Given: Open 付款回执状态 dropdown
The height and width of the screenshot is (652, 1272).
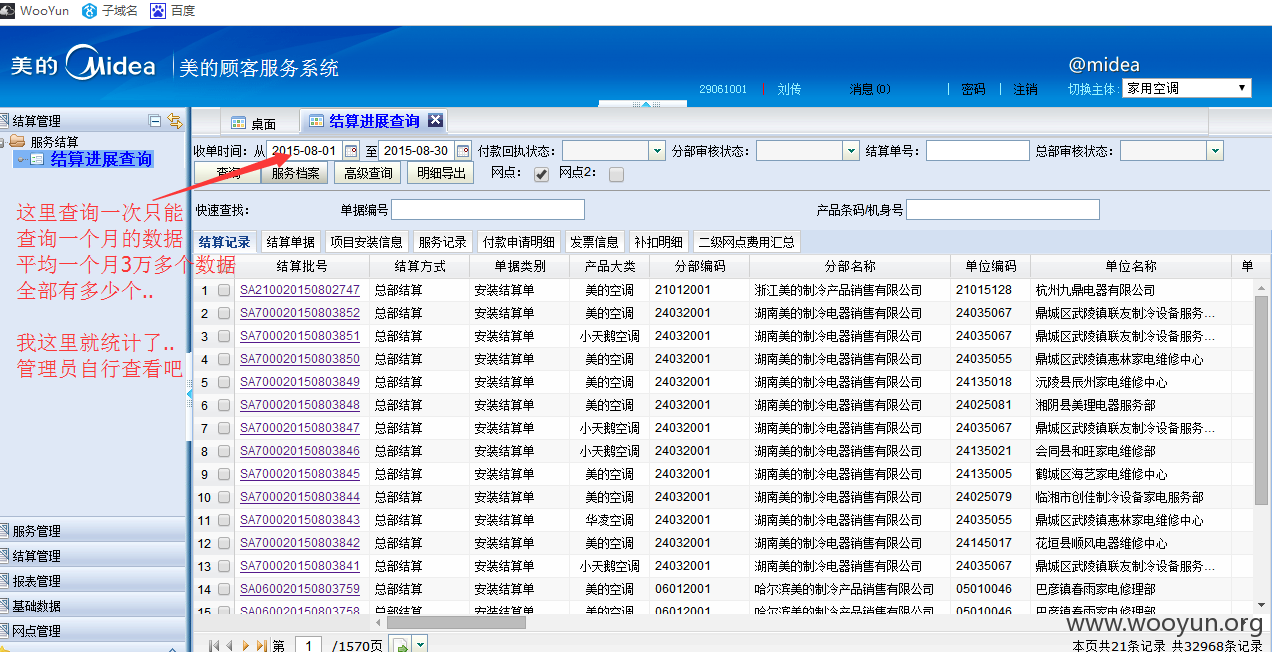Looking at the screenshot, I should click(x=657, y=151).
